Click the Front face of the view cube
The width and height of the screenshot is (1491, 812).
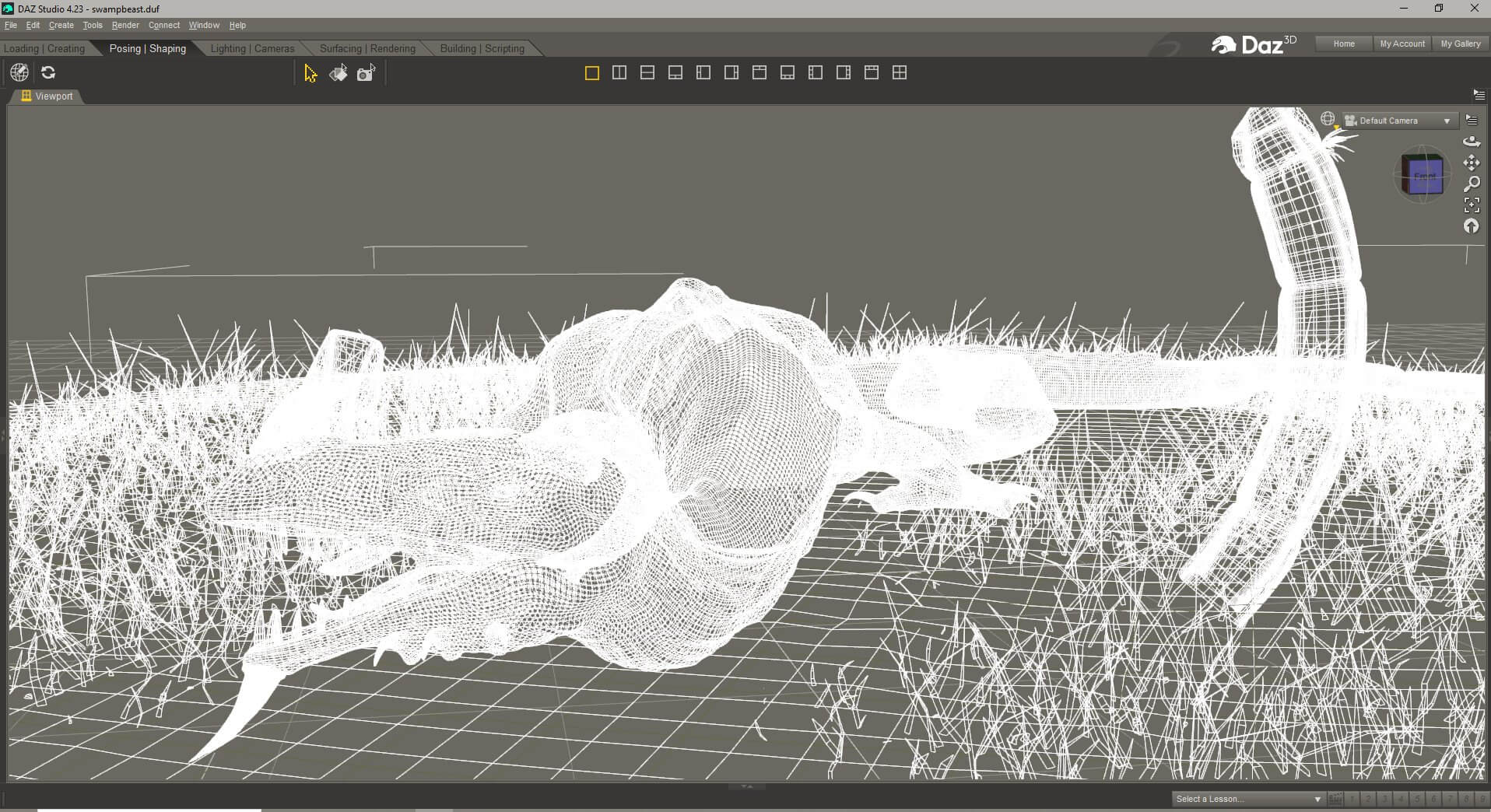coord(1426,177)
